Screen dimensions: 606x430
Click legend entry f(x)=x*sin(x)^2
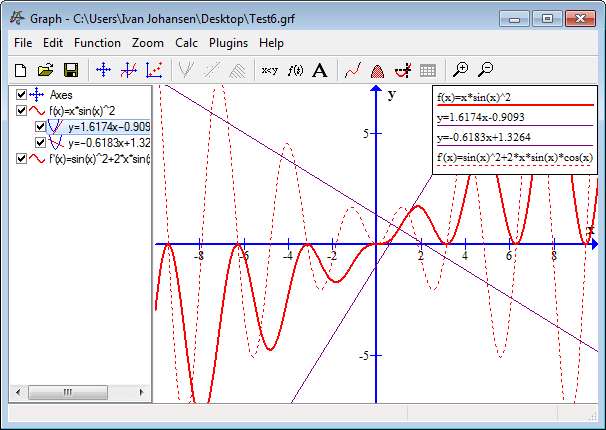474,97
